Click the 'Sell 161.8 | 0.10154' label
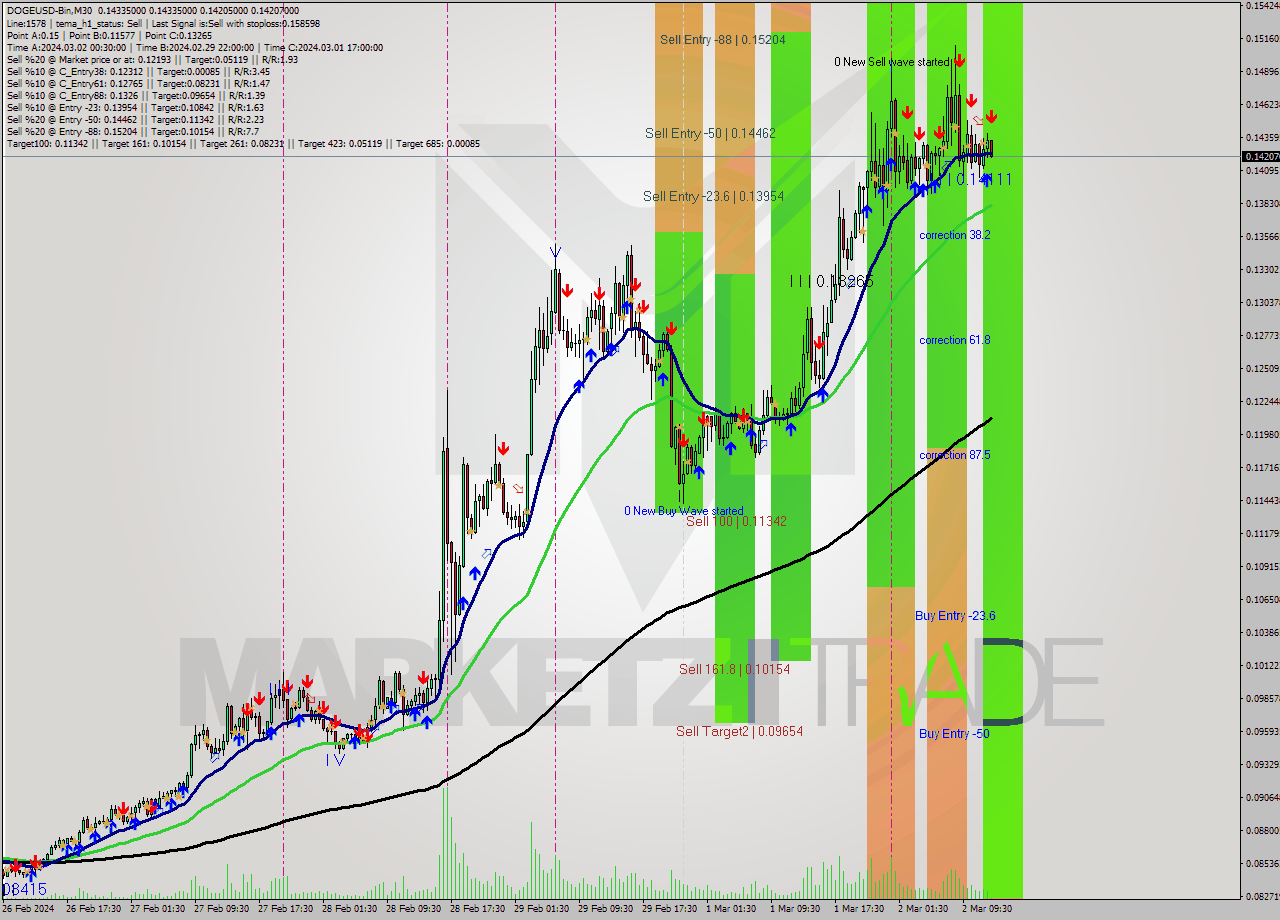This screenshot has width=1280, height=920. coord(735,669)
